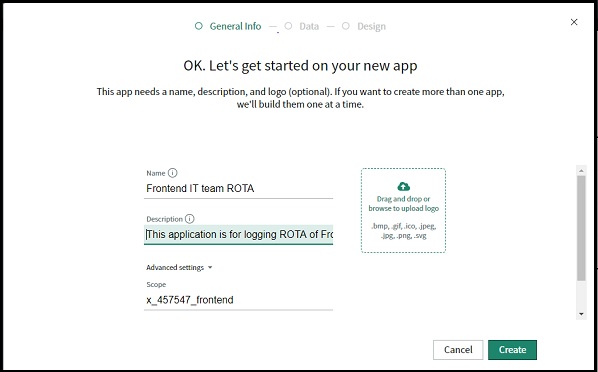Click into the Description text field
The width and height of the screenshot is (598, 372).
[238, 234]
